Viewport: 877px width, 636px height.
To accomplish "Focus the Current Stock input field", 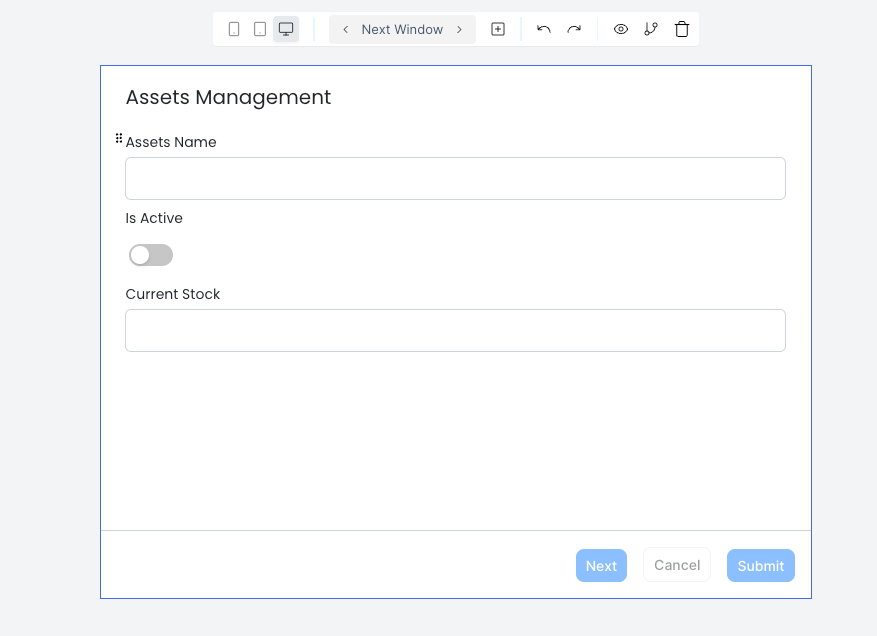I will point(455,330).
